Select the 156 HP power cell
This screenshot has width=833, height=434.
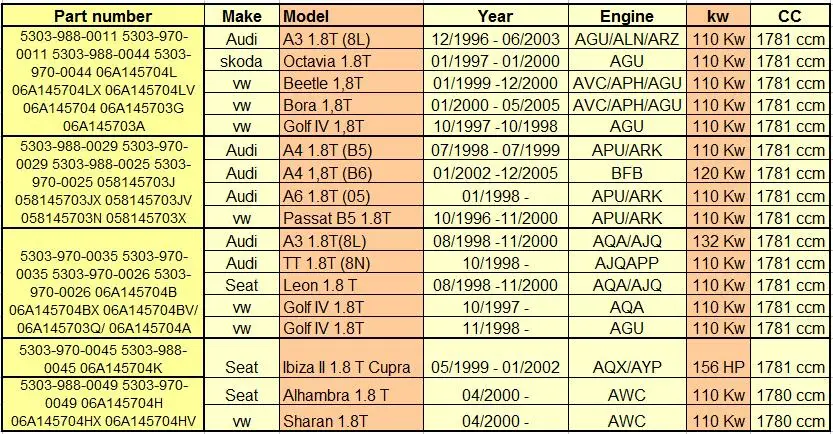pyautogui.click(x=718, y=358)
